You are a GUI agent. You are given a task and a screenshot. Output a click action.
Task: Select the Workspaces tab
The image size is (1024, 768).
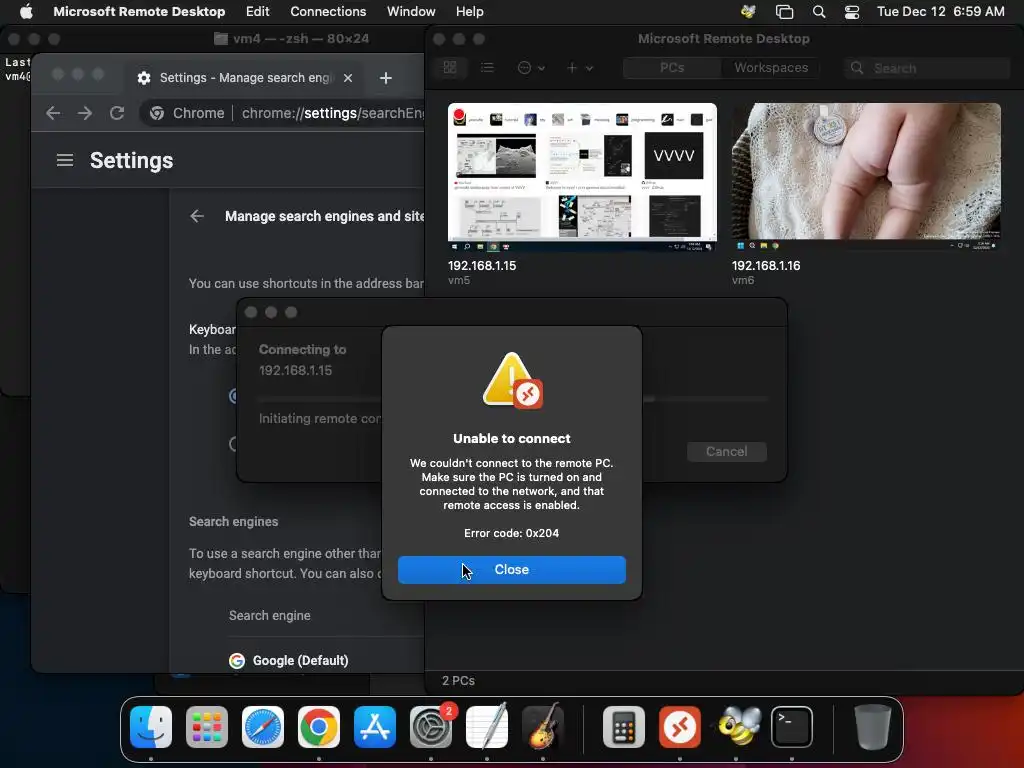point(771,68)
